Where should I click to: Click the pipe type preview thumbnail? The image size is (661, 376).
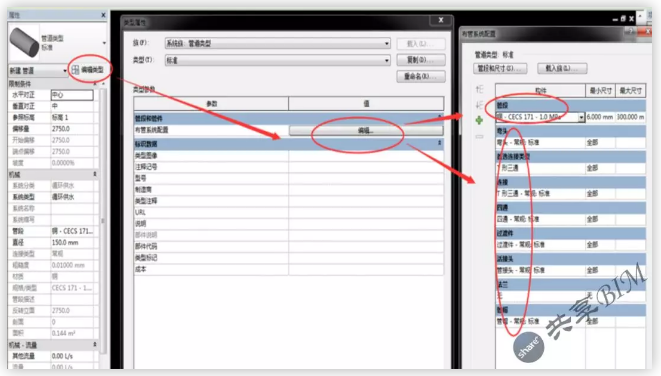pyautogui.click(x=24, y=42)
